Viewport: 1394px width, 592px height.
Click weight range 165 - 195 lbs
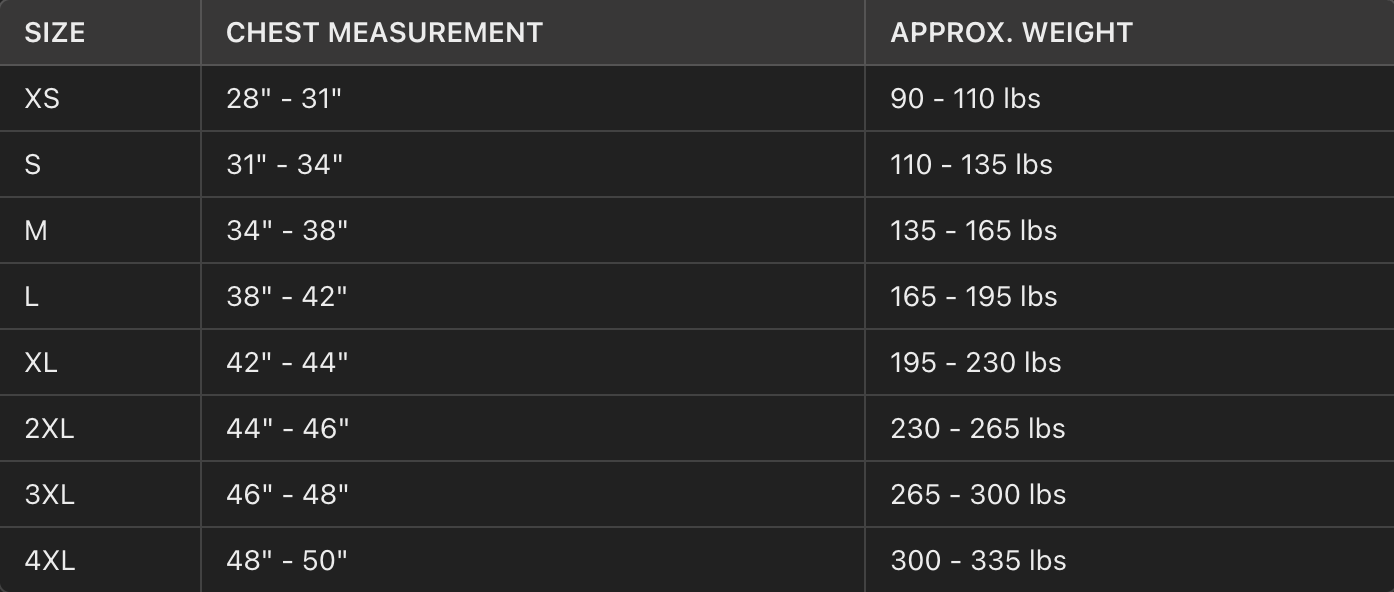973,297
